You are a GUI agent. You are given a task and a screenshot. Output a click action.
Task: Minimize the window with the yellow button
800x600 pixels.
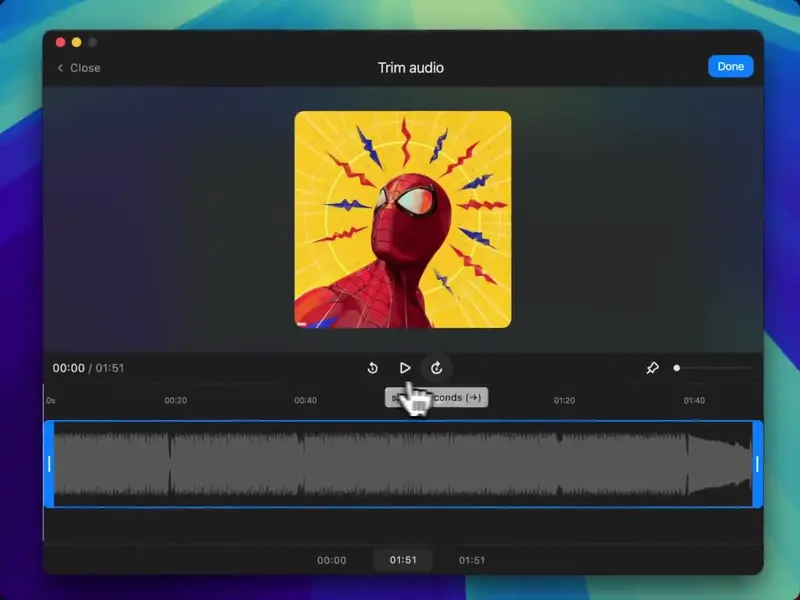77,42
